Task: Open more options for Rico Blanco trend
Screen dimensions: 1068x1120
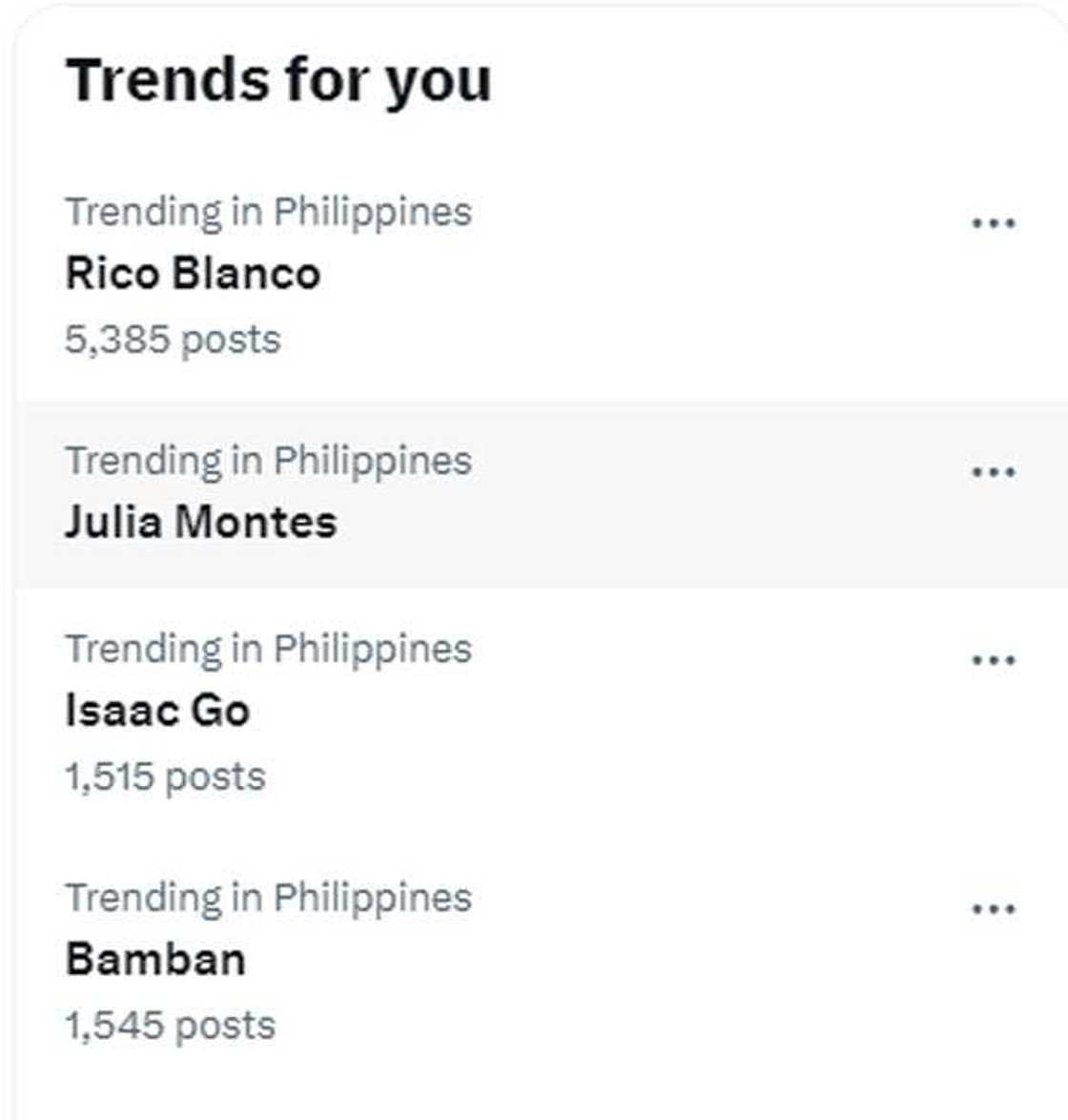Action: click(993, 223)
